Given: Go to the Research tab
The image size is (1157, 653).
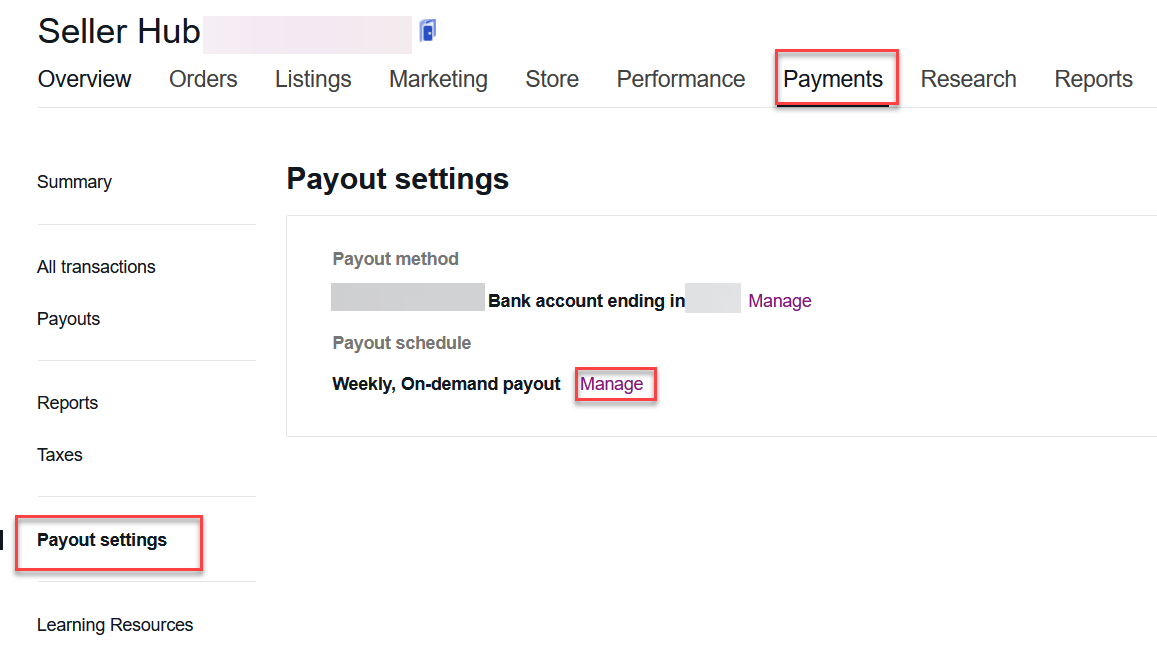Looking at the screenshot, I should tap(968, 79).
